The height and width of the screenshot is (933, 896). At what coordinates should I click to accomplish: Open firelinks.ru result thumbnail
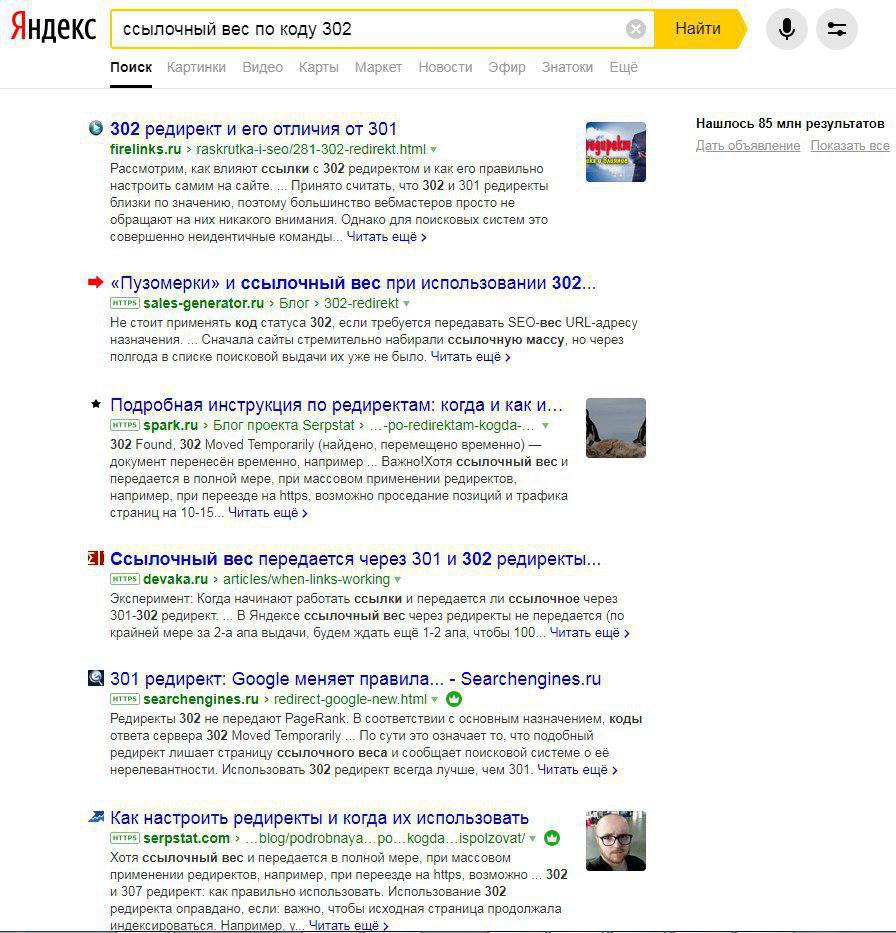point(616,152)
